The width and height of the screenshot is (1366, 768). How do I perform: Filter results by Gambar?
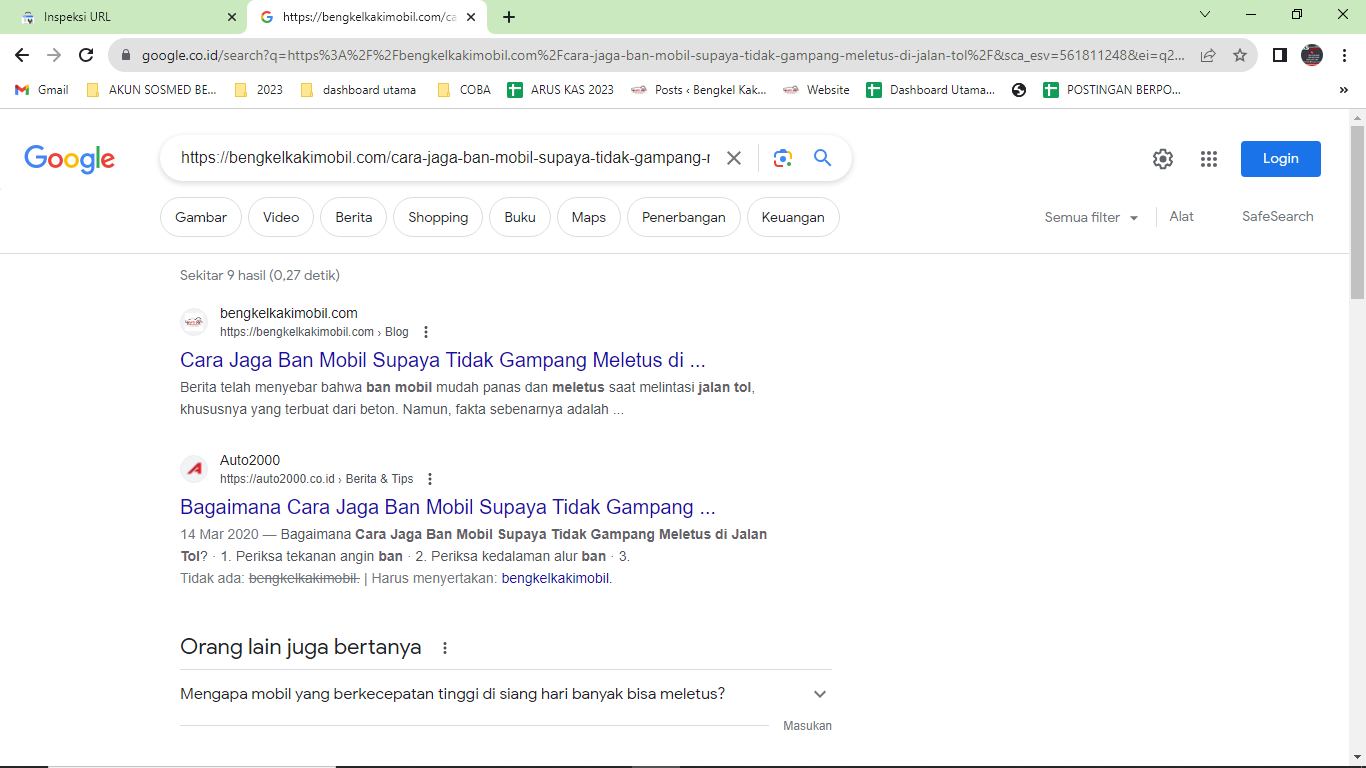click(x=201, y=217)
